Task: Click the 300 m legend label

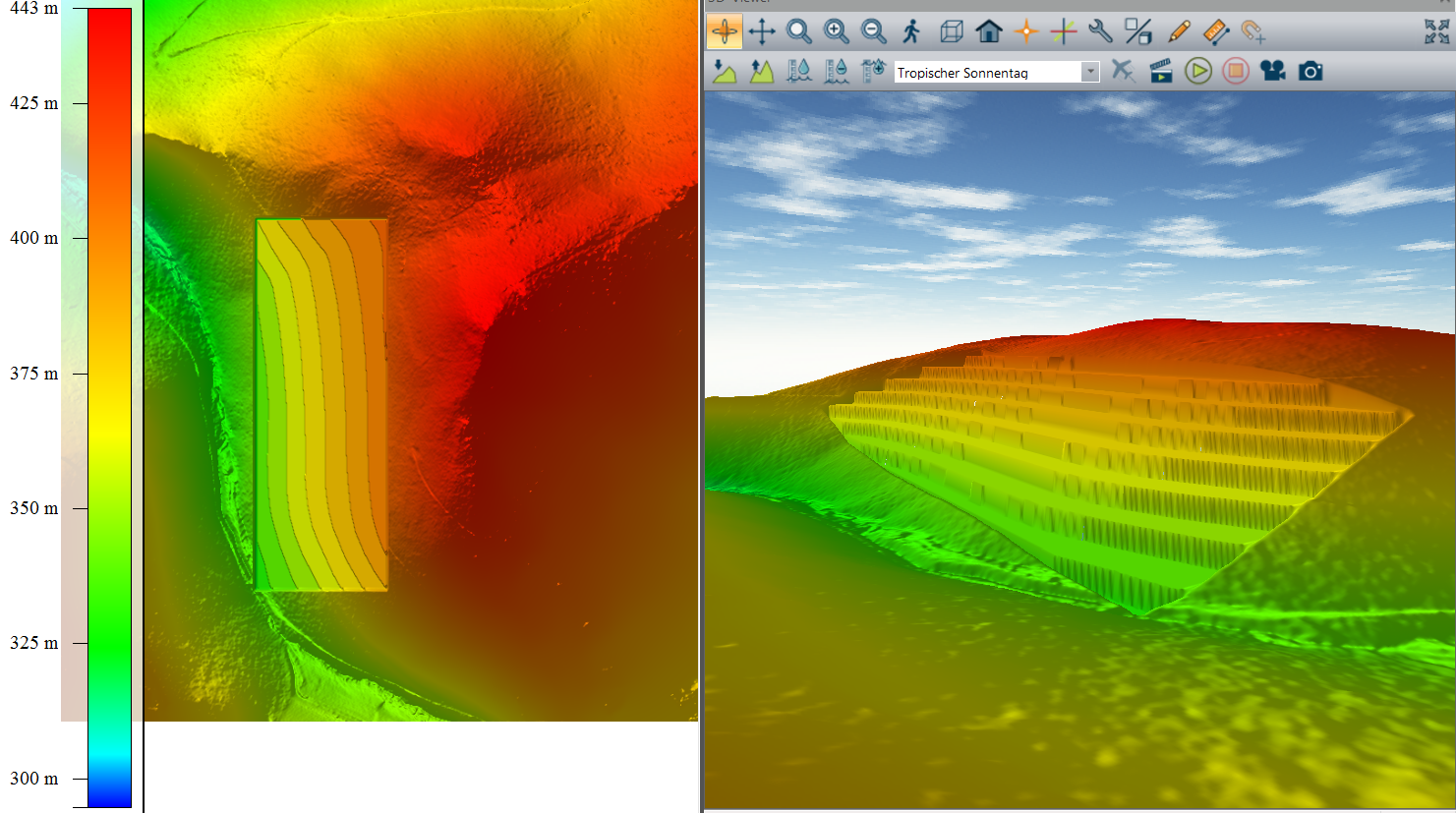Action: point(33,779)
